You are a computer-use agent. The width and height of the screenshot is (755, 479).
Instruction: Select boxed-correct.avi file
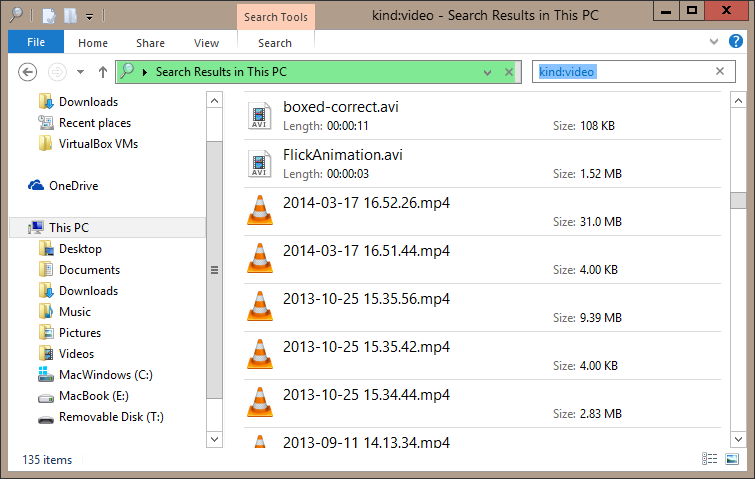pos(482,116)
